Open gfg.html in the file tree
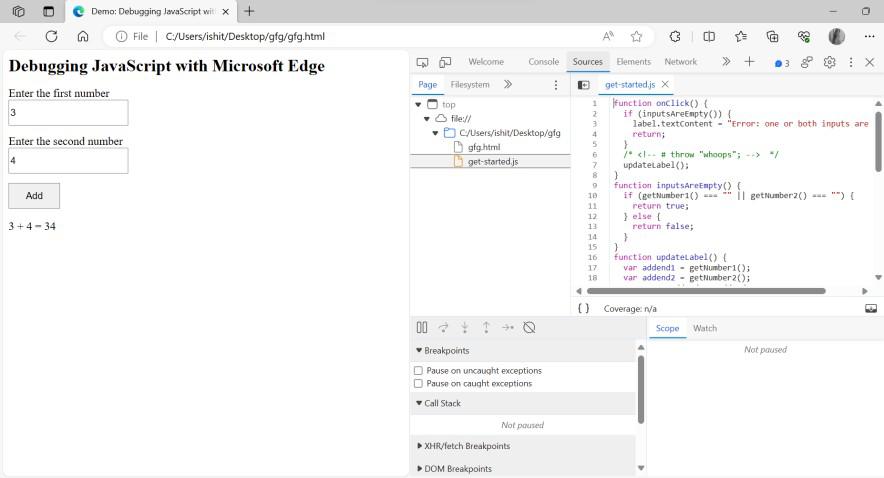The height and width of the screenshot is (478, 884). pyautogui.click(x=484, y=147)
